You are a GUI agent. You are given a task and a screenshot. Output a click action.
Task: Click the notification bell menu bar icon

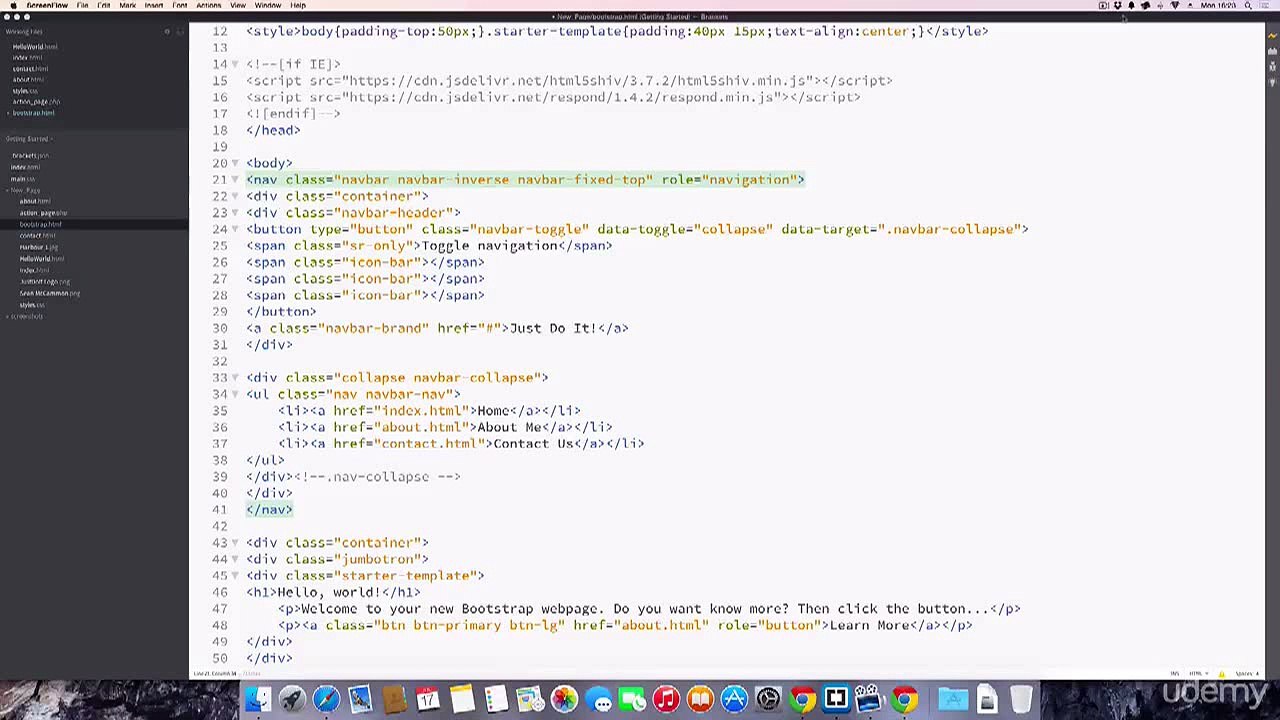1131,6
